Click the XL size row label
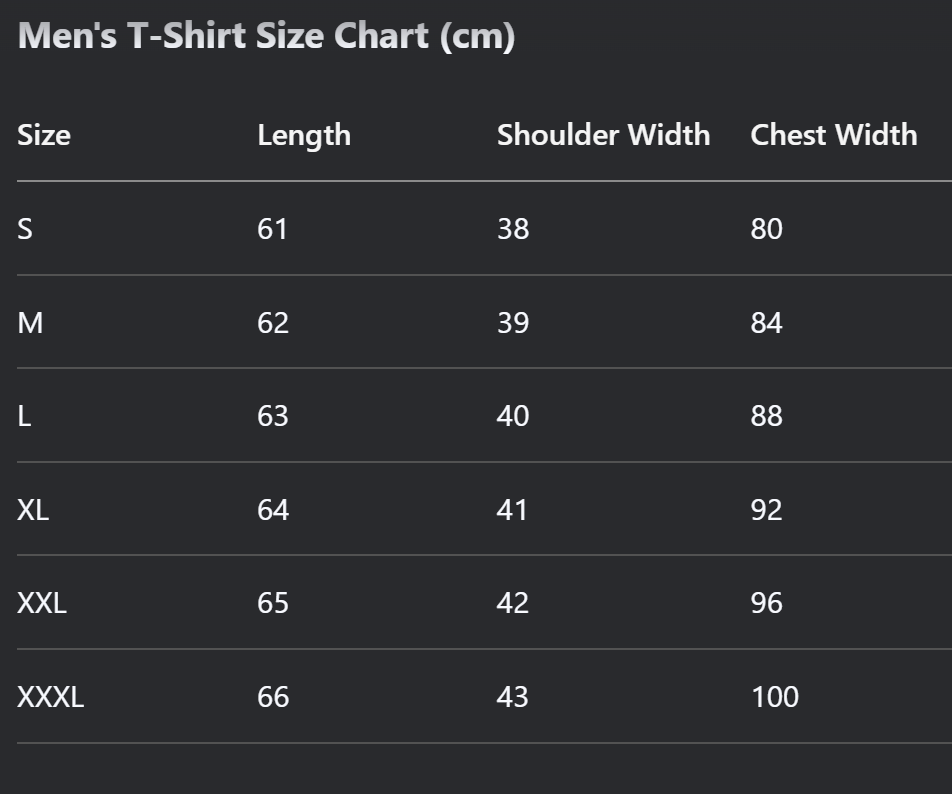Image resolution: width=952 pixels, height=794 pixels. (x=33, y=509)
